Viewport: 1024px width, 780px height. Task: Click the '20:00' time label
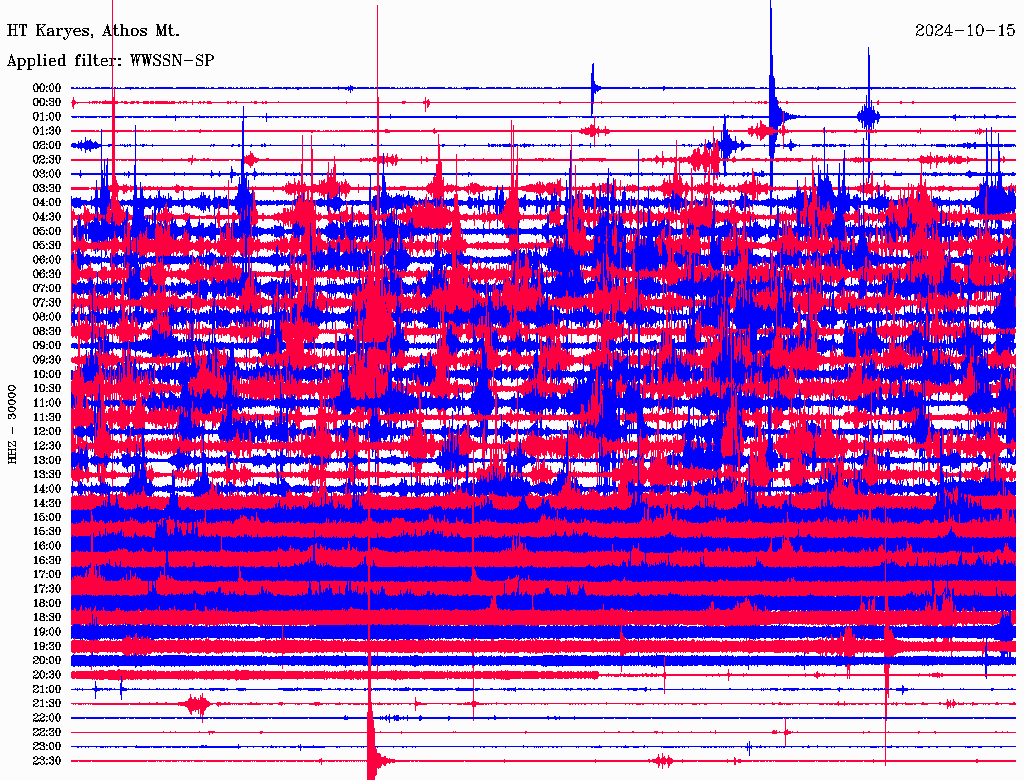pyautogui.click(x=47, y=660)
